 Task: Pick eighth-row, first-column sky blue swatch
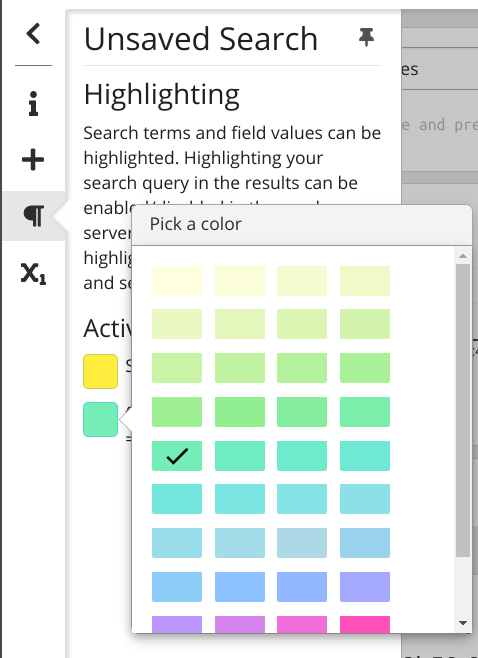[177, 587]
